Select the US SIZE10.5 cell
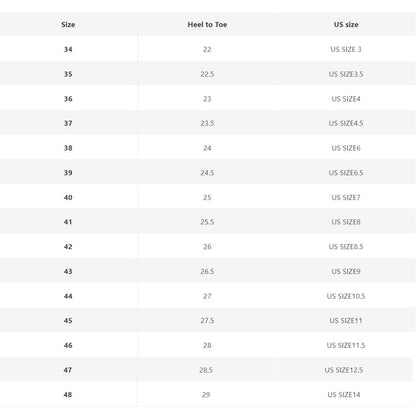Viewport: 416px width, 416px height. (346, 296)
